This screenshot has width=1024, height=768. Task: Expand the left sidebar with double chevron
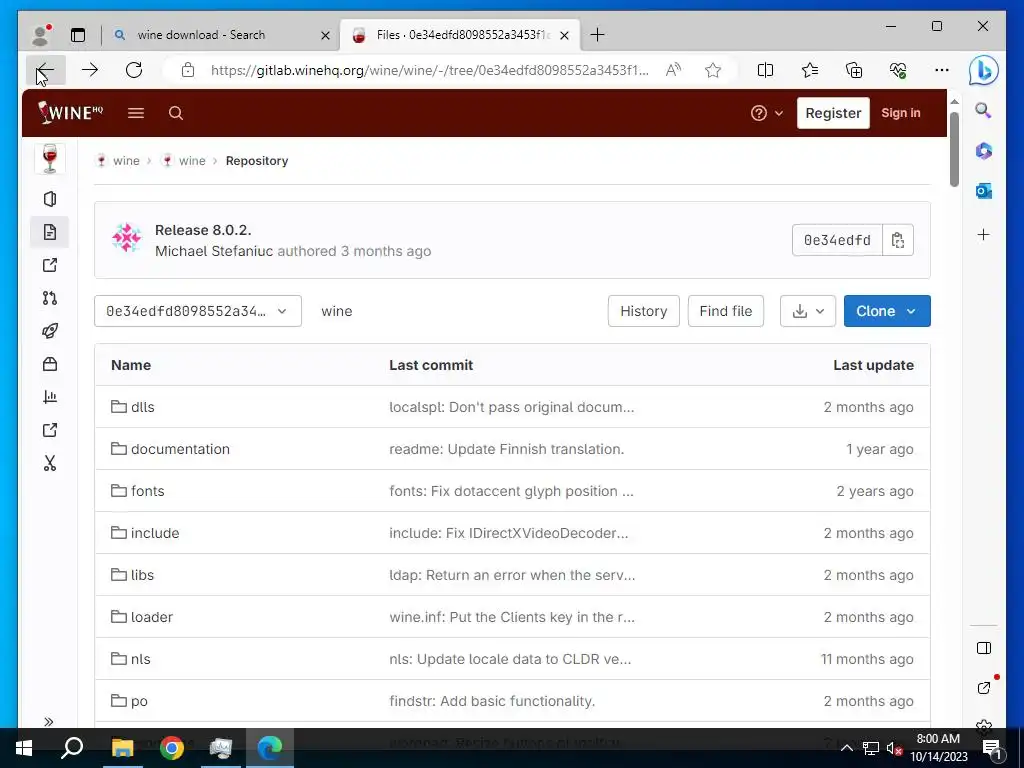click(48, 722)
